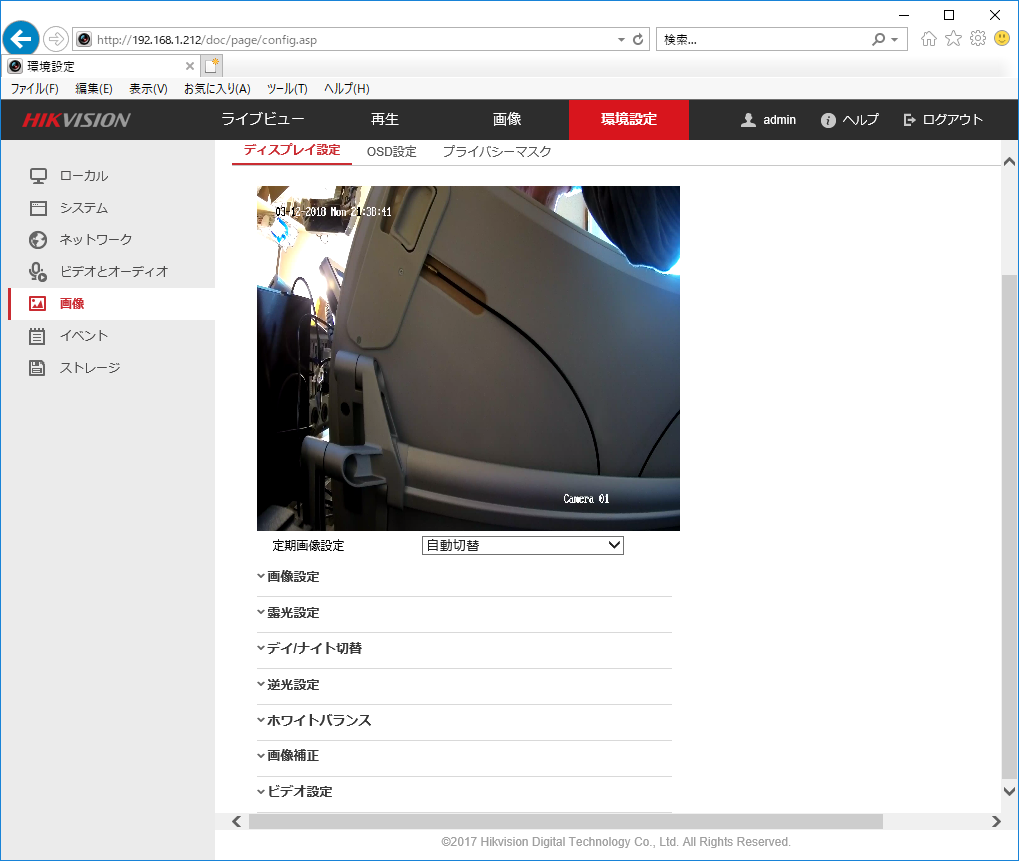1019x861 pixels.
Task: Click the vertical scrollbar down arrow
Action: [1009, 791]
